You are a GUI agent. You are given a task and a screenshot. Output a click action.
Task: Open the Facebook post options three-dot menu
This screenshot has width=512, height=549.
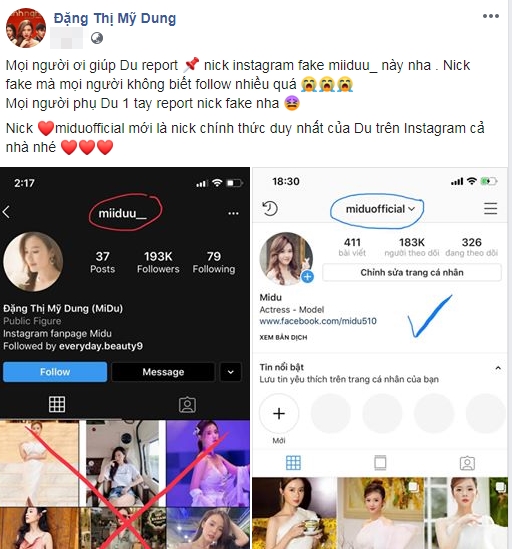tap(491, 16)
